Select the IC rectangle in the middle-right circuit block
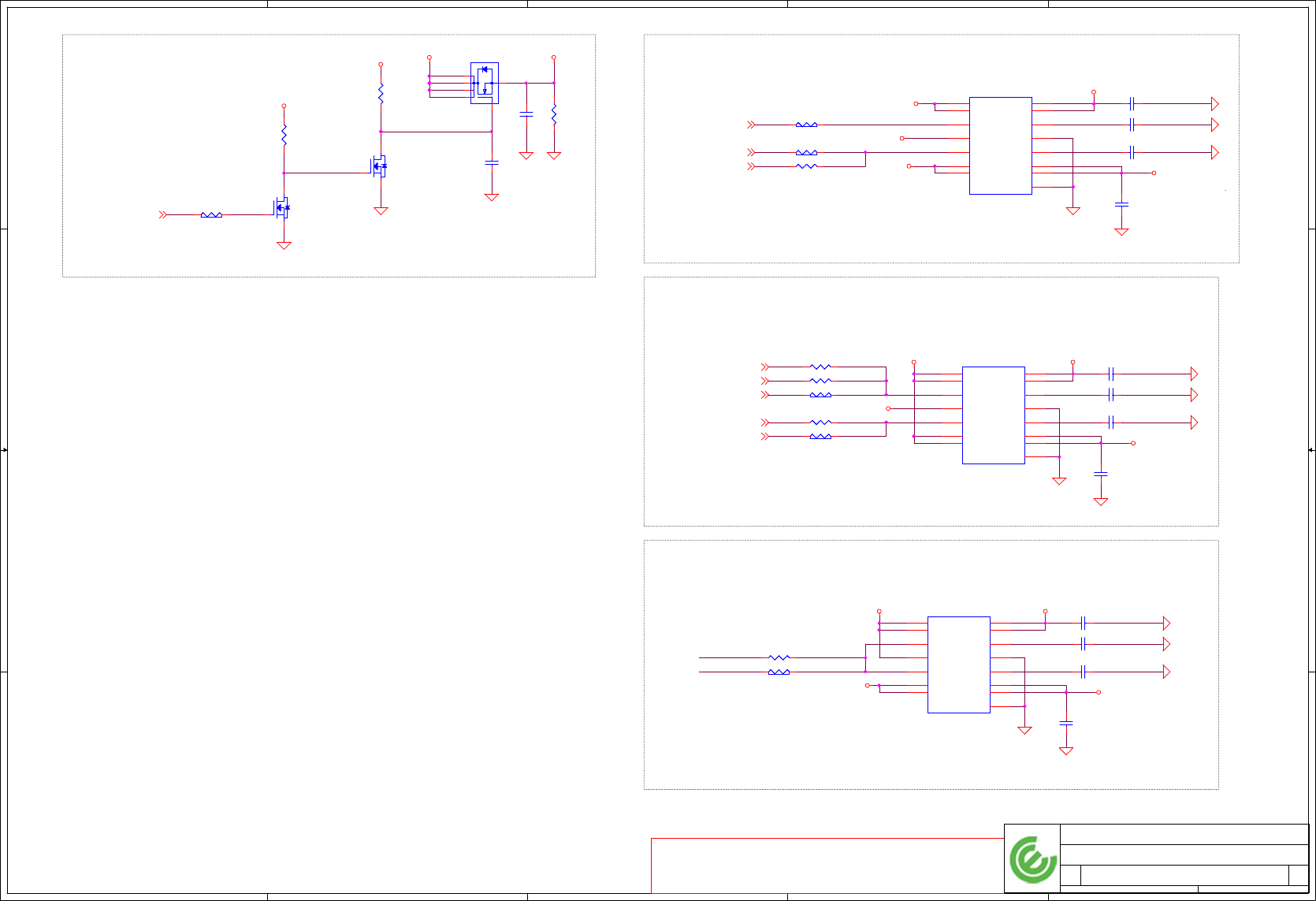 pyautogui.click(x=994, y=415)
